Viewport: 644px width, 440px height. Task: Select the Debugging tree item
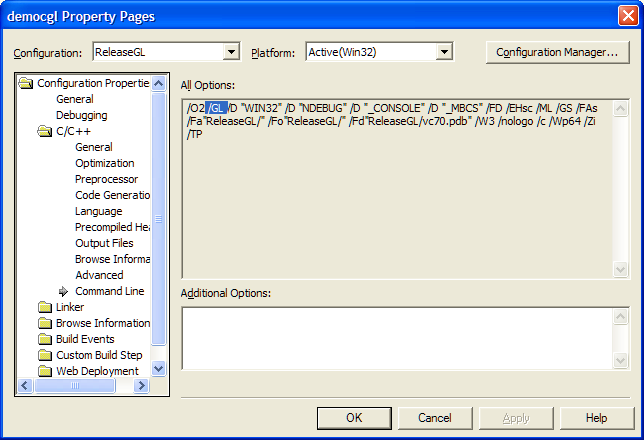(82, 115)
